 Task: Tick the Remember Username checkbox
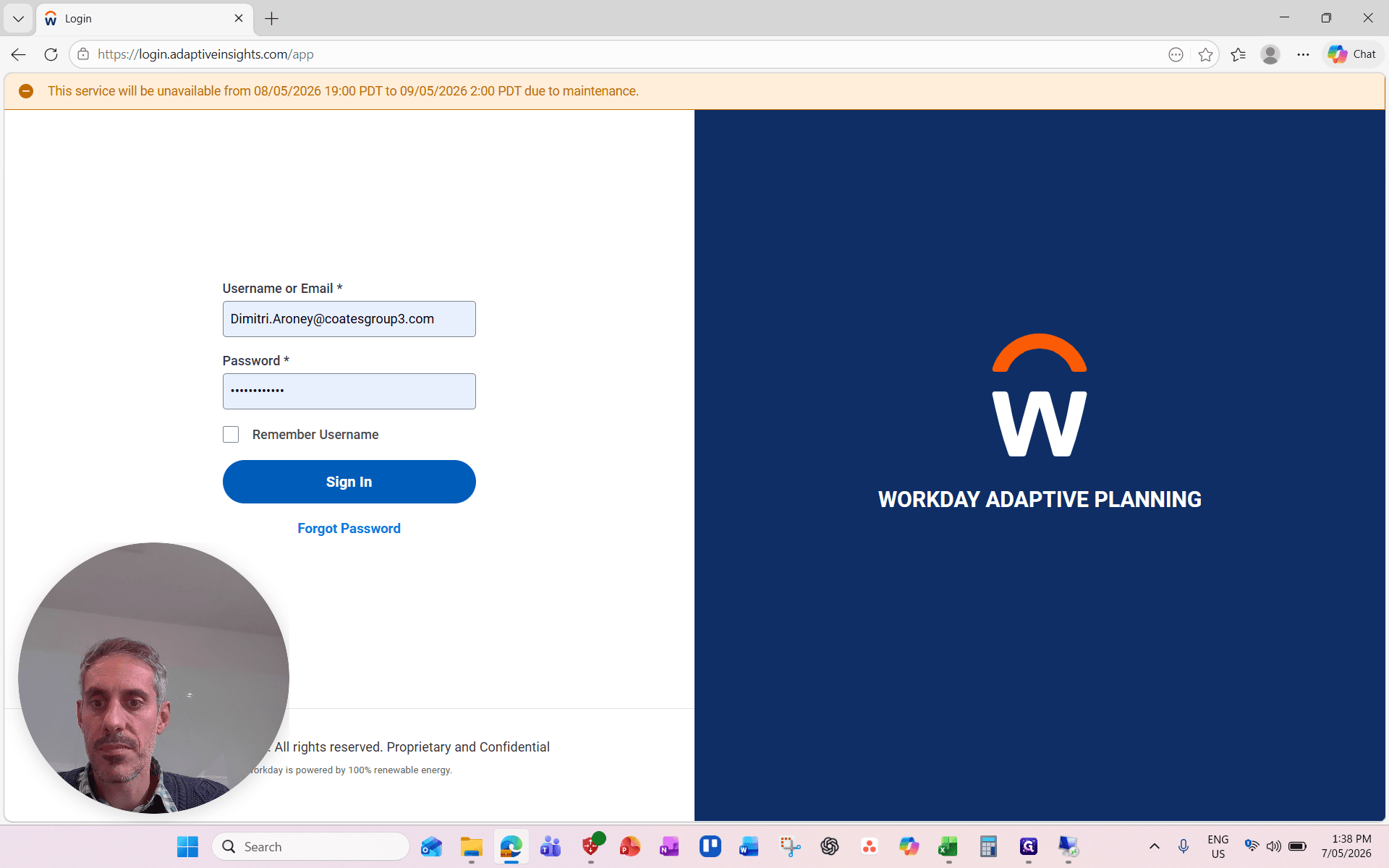click(231, 434)
